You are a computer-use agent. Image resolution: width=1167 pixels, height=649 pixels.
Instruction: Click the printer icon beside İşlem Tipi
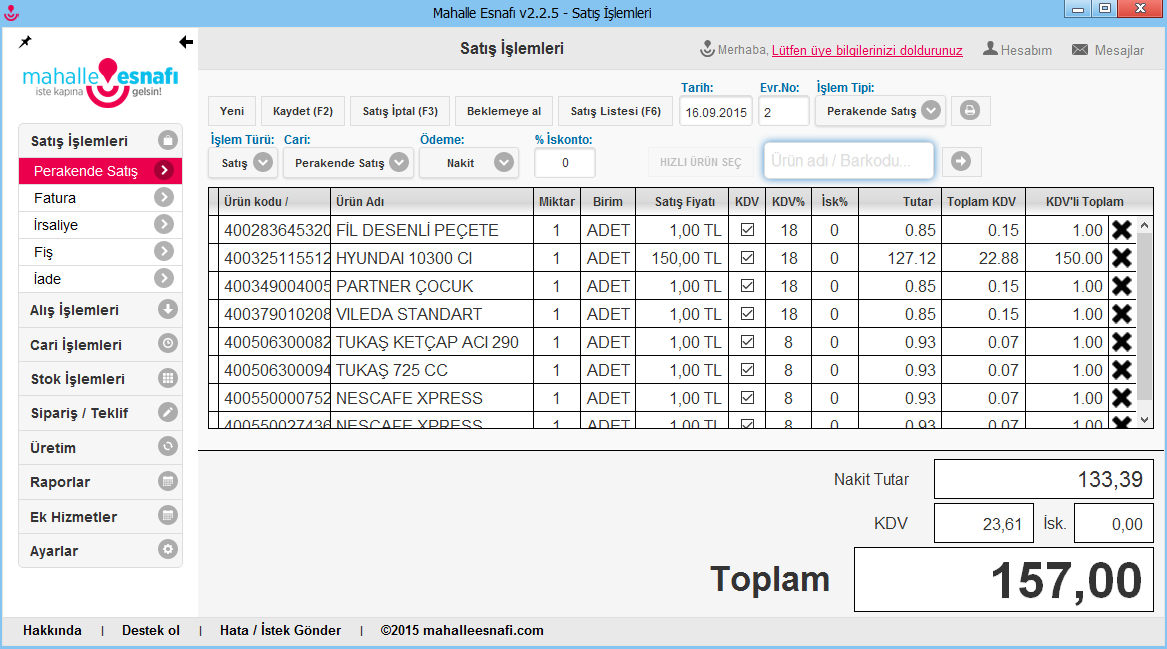970,111
